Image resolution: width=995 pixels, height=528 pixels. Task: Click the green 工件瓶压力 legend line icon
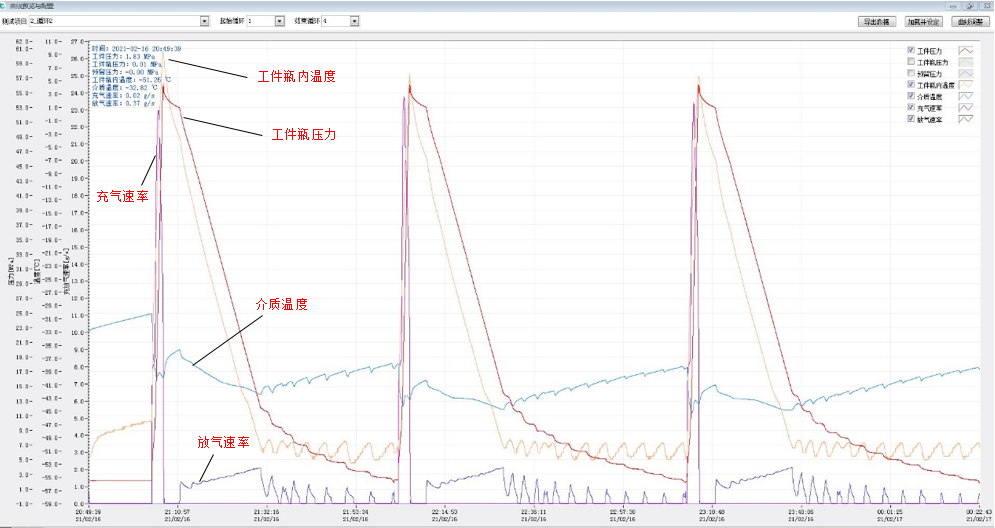tap(966, 62)
